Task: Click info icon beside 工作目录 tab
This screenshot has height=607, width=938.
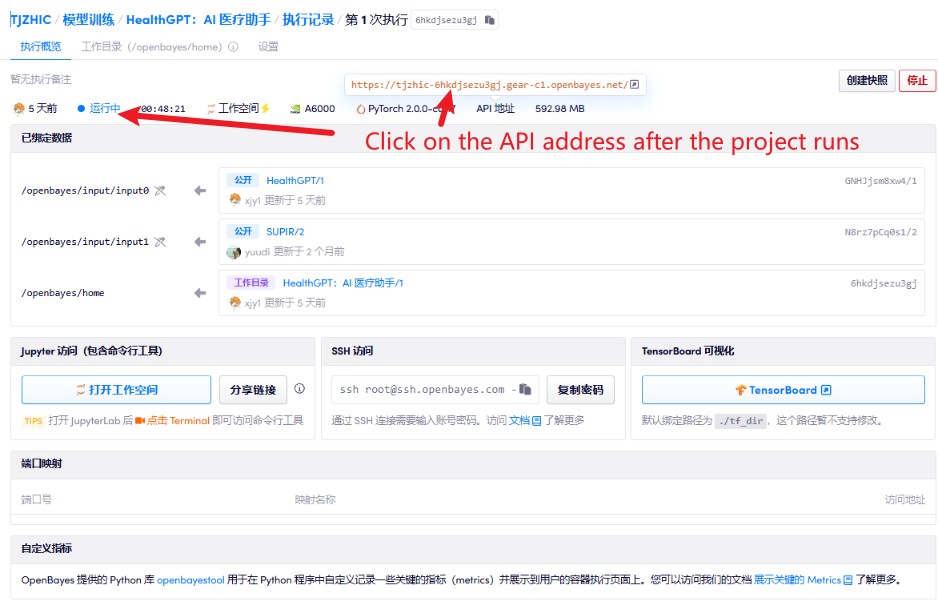Action: pos(233,47)
